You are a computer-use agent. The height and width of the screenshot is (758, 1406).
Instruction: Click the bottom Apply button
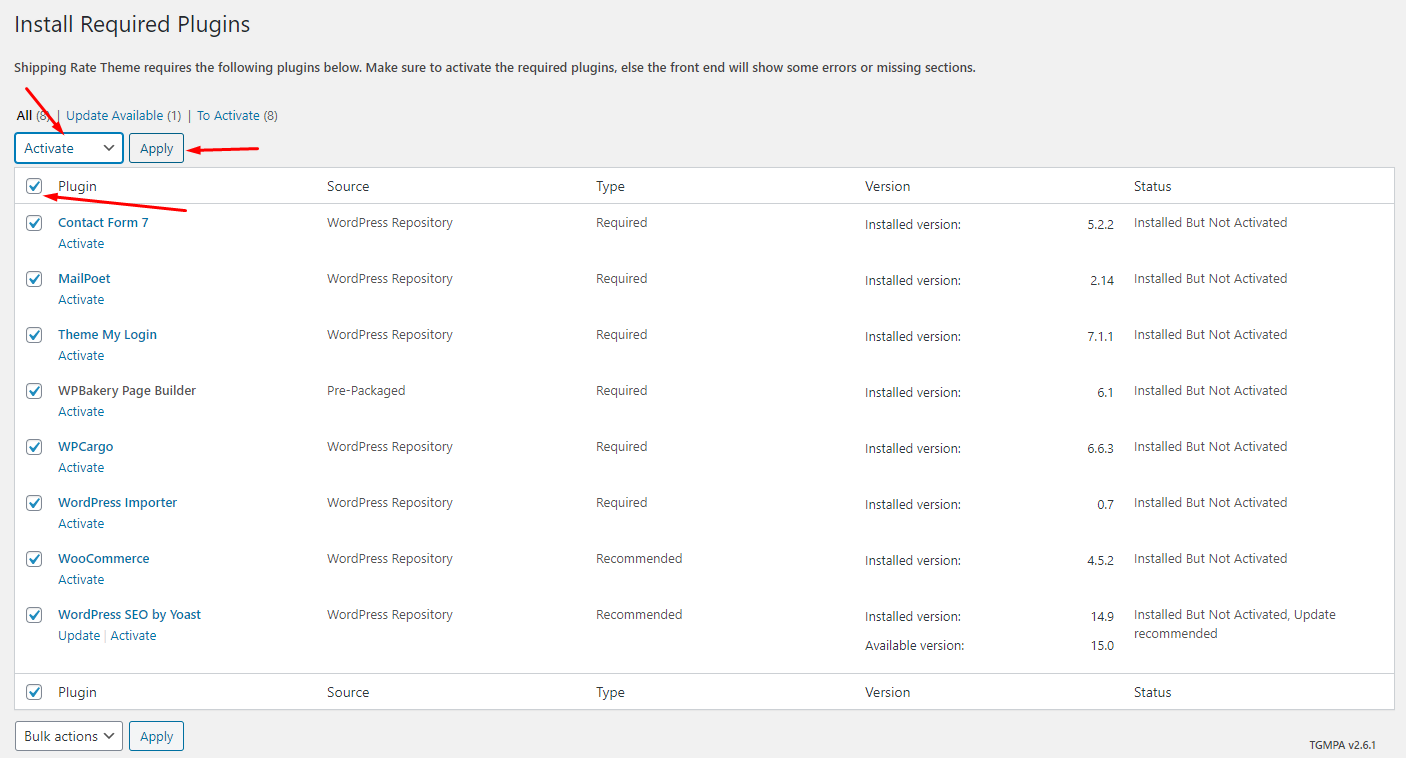pos(156,736)
